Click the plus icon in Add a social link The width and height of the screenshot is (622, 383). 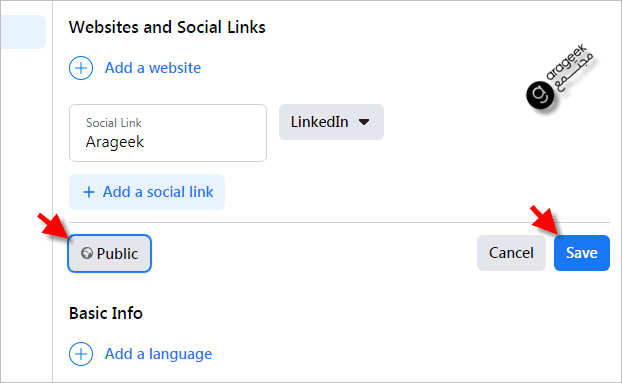click(89, 192)
